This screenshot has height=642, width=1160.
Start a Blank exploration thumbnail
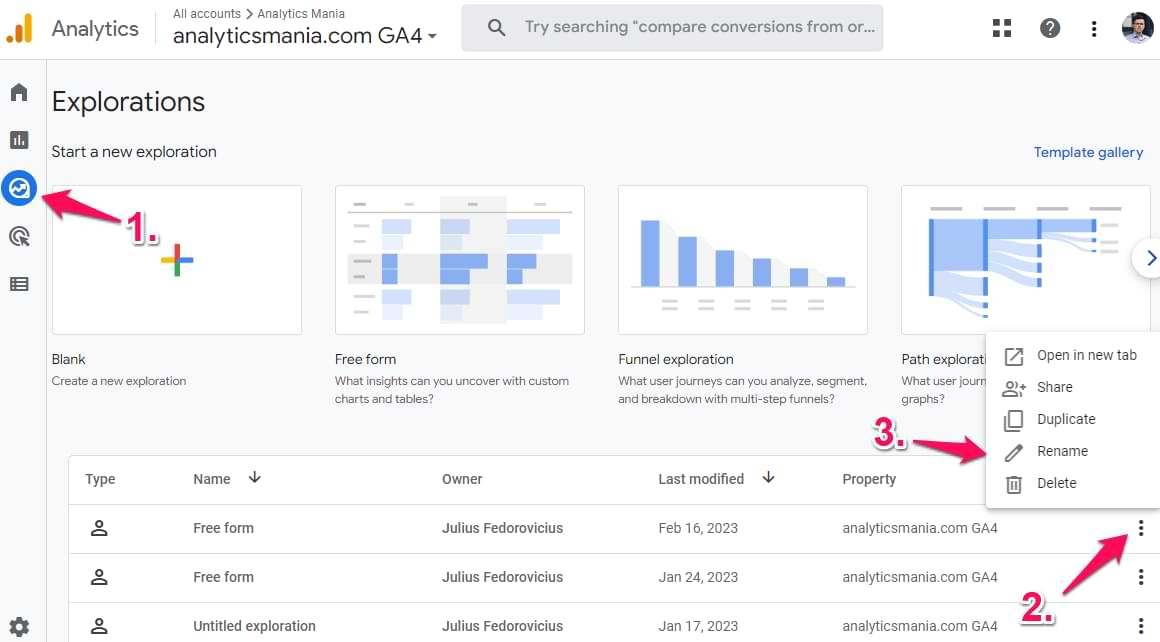pyautogui.click(x=177, y=260)
